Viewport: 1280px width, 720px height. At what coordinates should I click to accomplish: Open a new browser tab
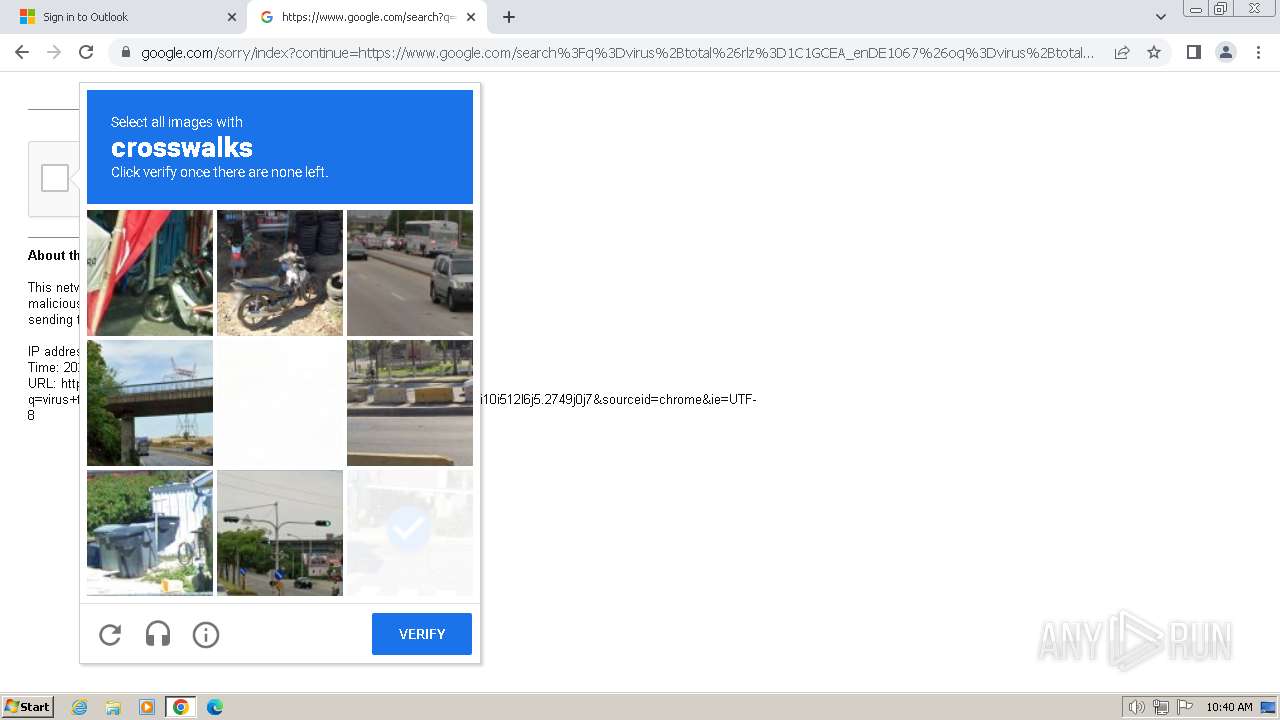click(509, 17)
